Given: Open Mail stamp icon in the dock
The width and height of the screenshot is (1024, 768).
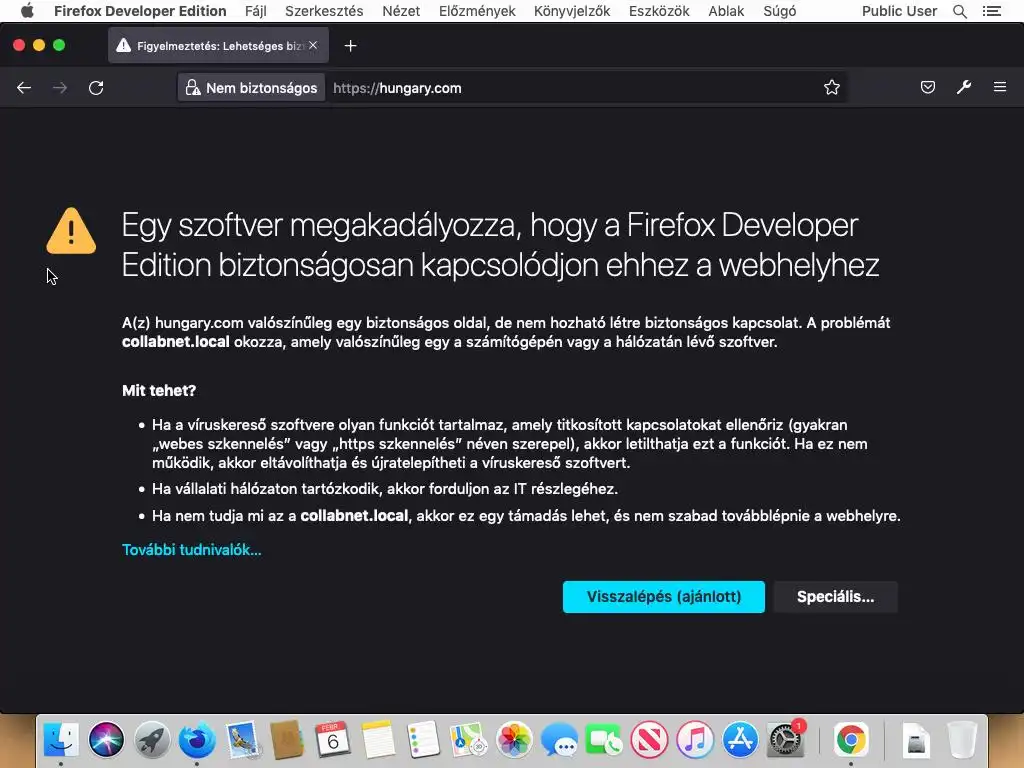Looking at the screenshot, I should pyautogui.click(x=243, y=740).
